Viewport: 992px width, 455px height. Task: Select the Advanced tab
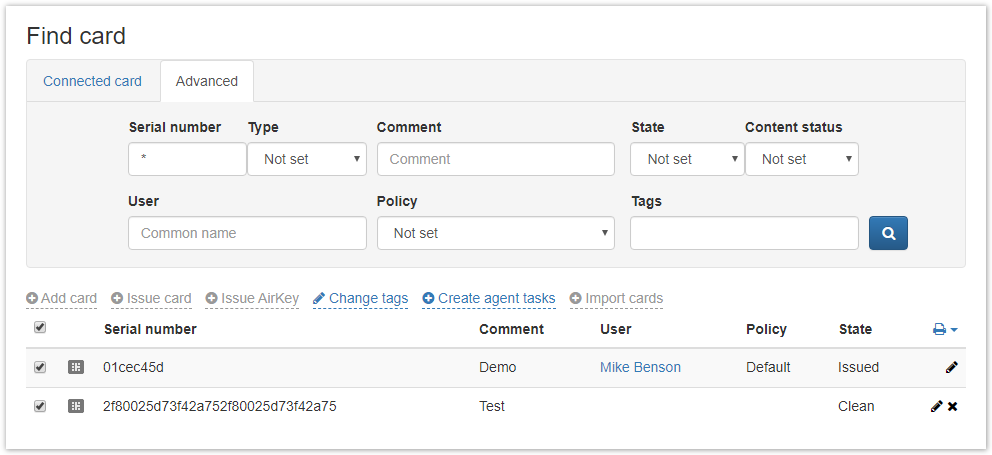pyautogui.click(x=207, y=81)
